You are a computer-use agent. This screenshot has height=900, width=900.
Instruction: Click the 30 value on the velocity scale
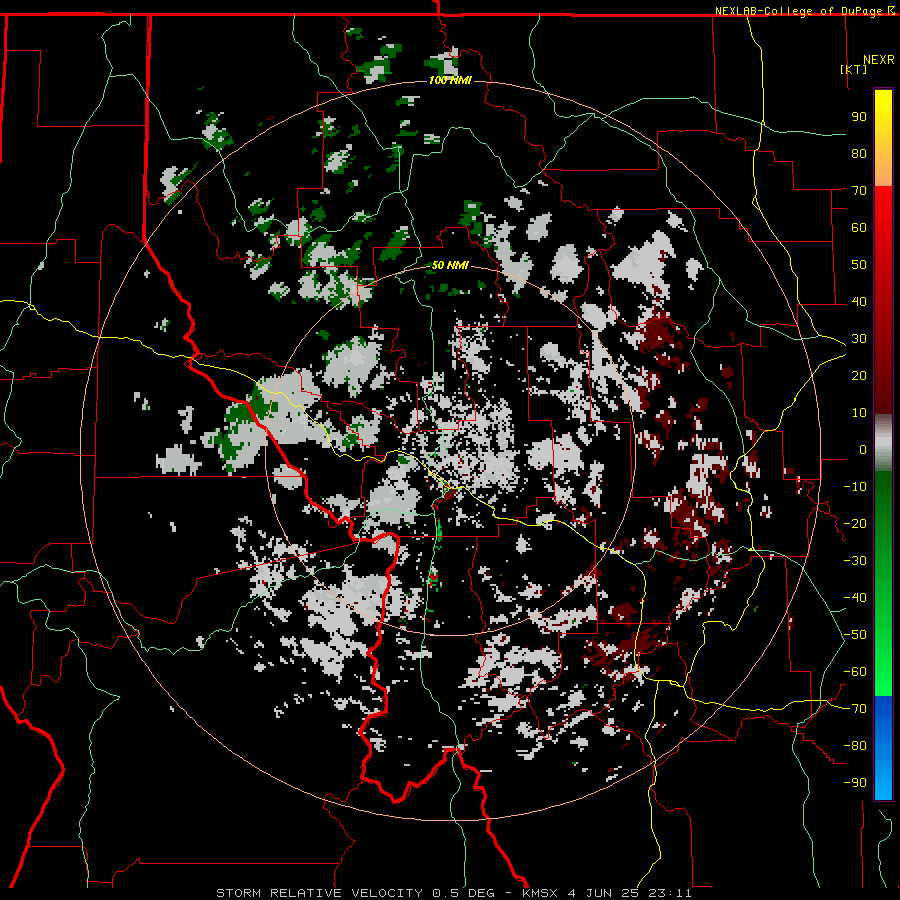[x=859, y=339]
